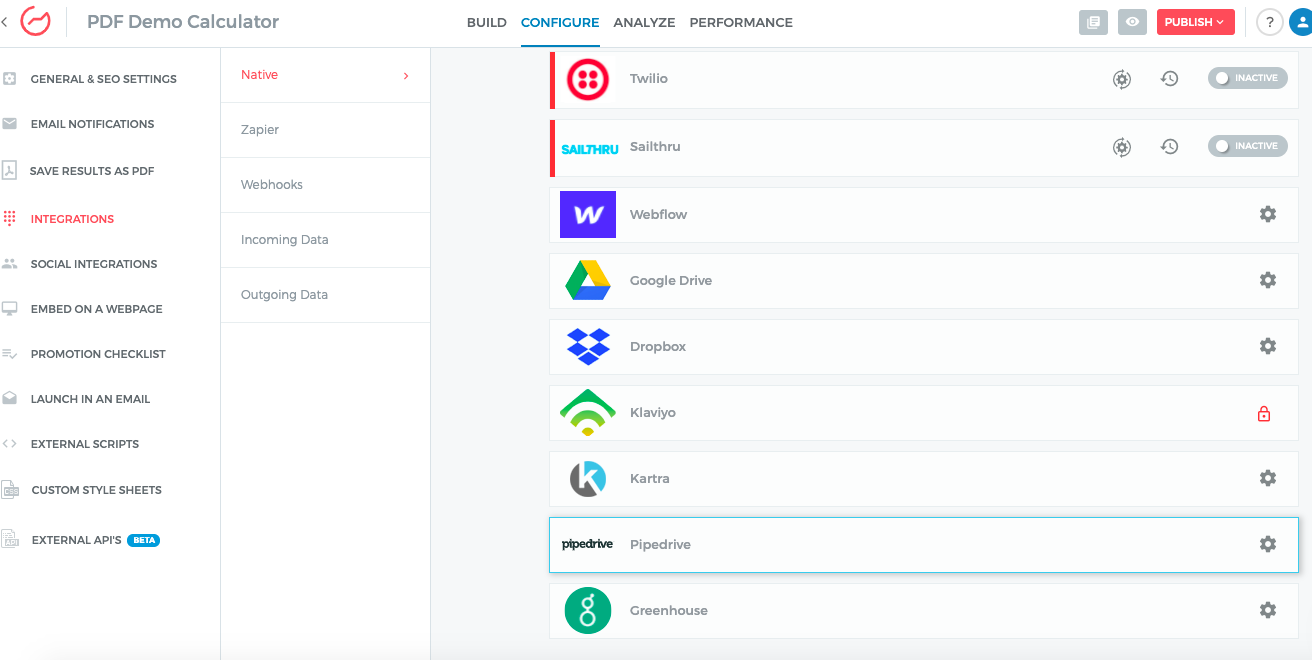Toggle the Twilio Inactive switch
The height and width of the screenshot is (660, 1312).
click(x=1247, y=78)
